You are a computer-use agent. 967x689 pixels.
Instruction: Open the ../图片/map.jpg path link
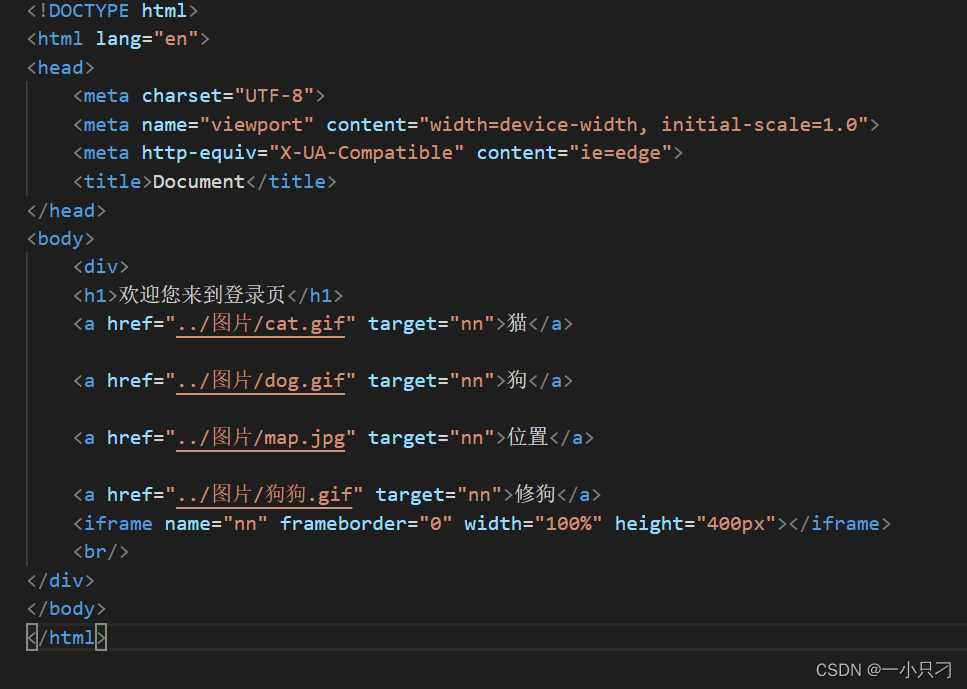point(260,437)
